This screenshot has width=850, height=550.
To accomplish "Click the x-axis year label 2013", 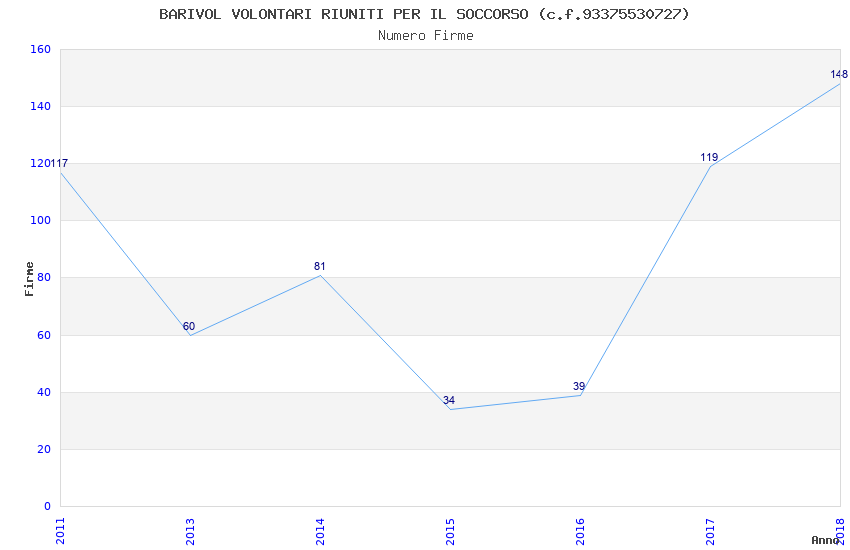I will click(190, 531).
